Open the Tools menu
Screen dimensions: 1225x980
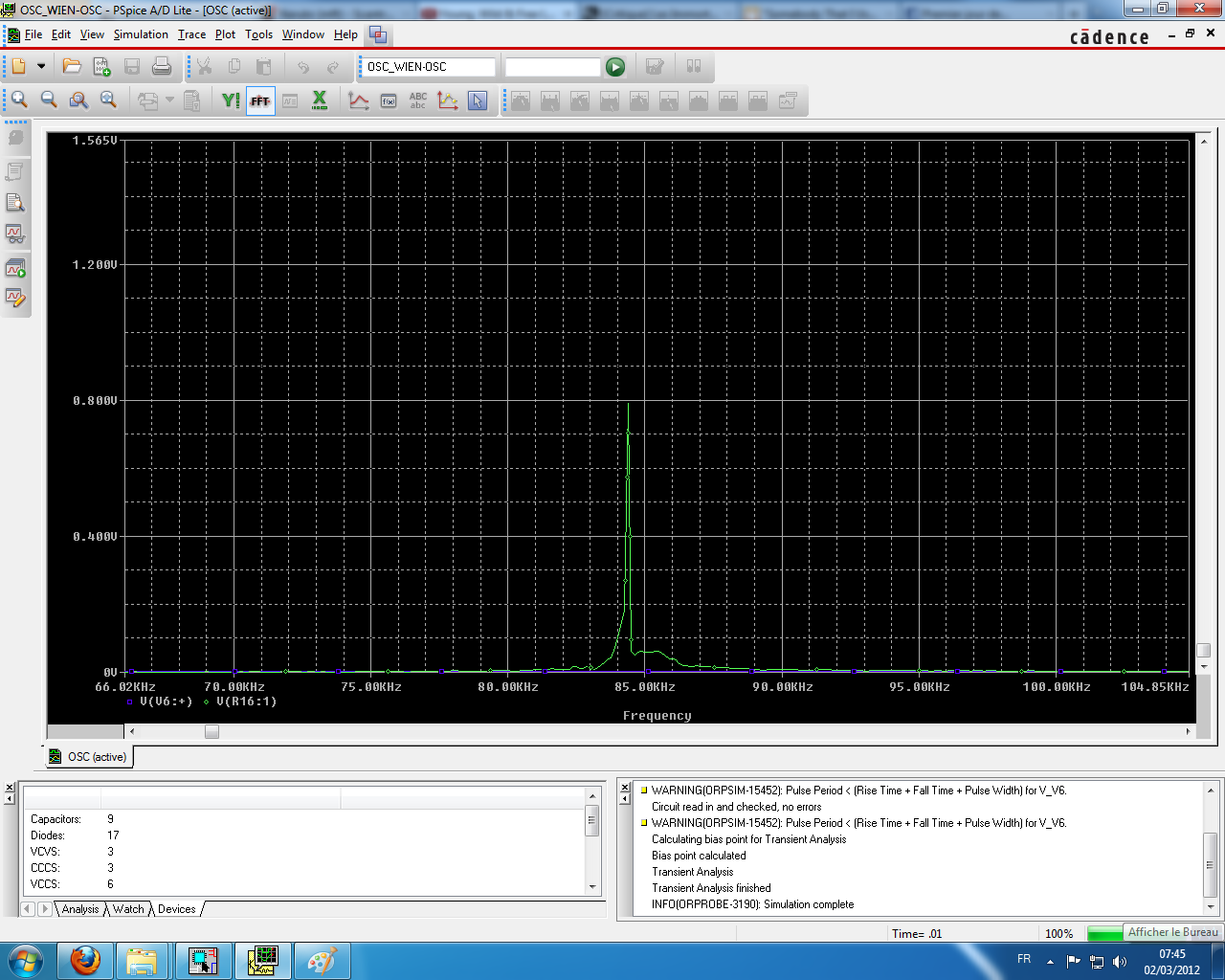(x=258, y=34)
